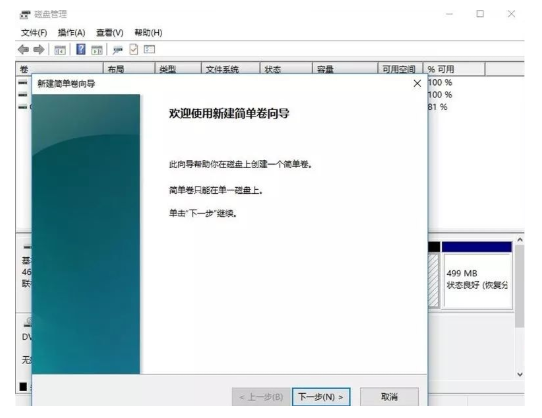The height and width of the screenshot is (418, 542).
Task: Click the disk pane vertical scrollbar thumb
Action: [520, 286]
